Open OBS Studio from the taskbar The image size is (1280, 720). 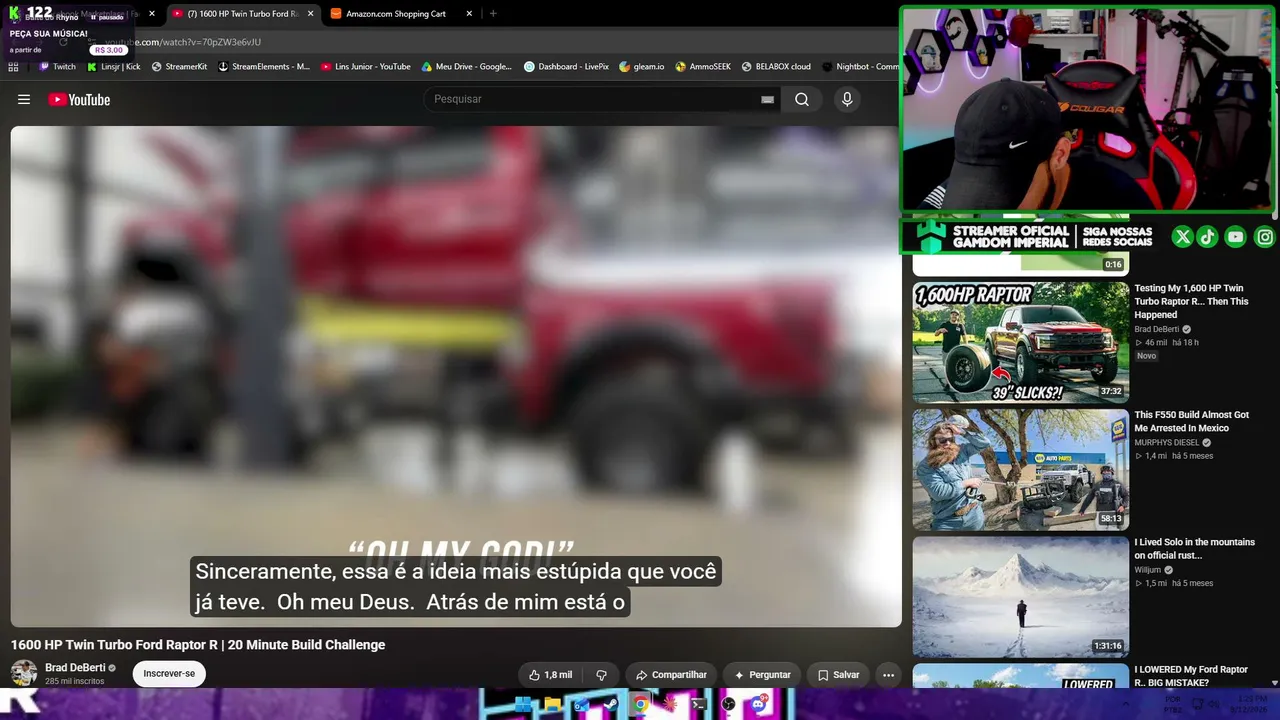pos(728,704)
